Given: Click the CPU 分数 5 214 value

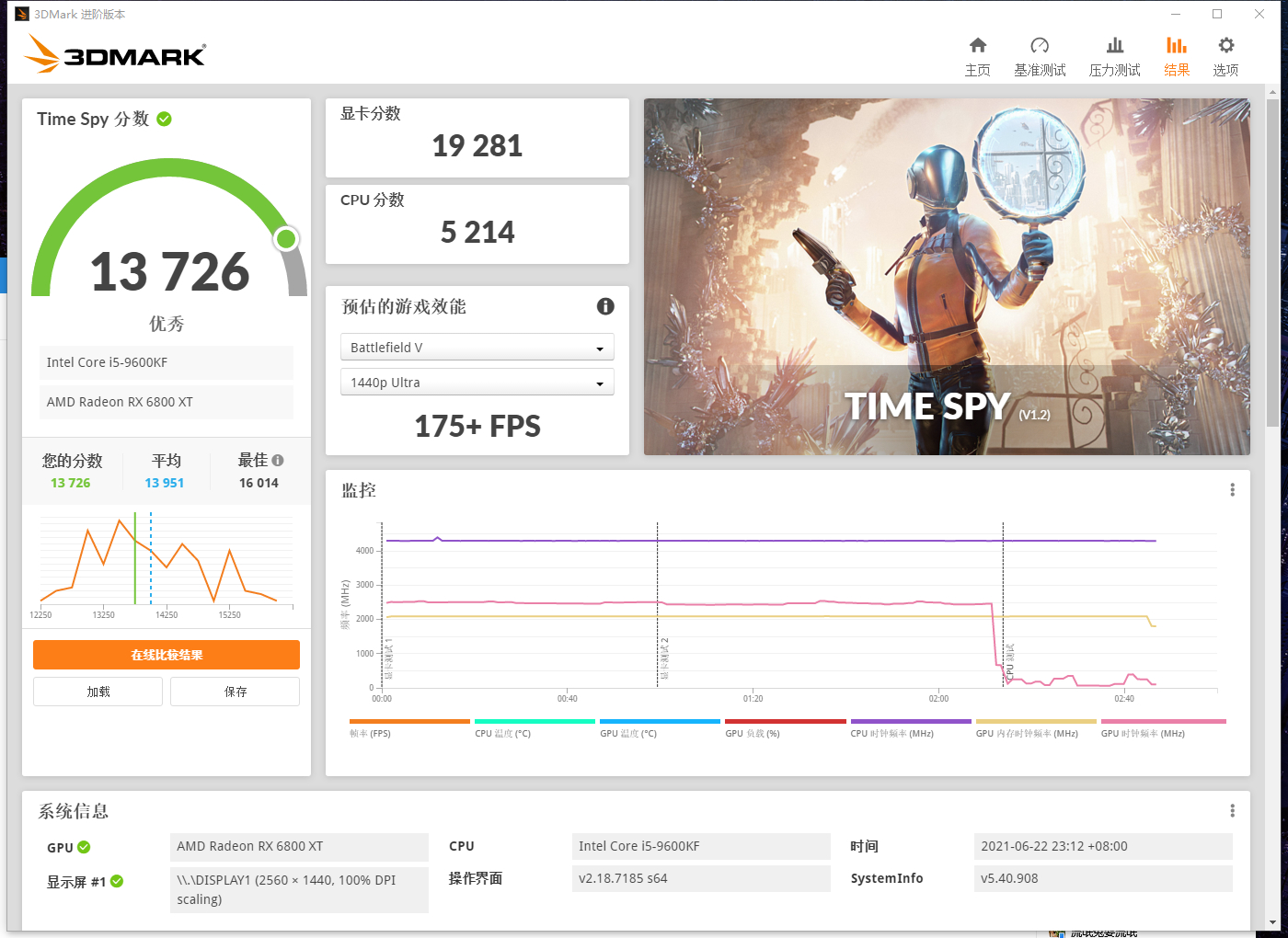Looking at the screenshot, I should [x=477, y=232].
